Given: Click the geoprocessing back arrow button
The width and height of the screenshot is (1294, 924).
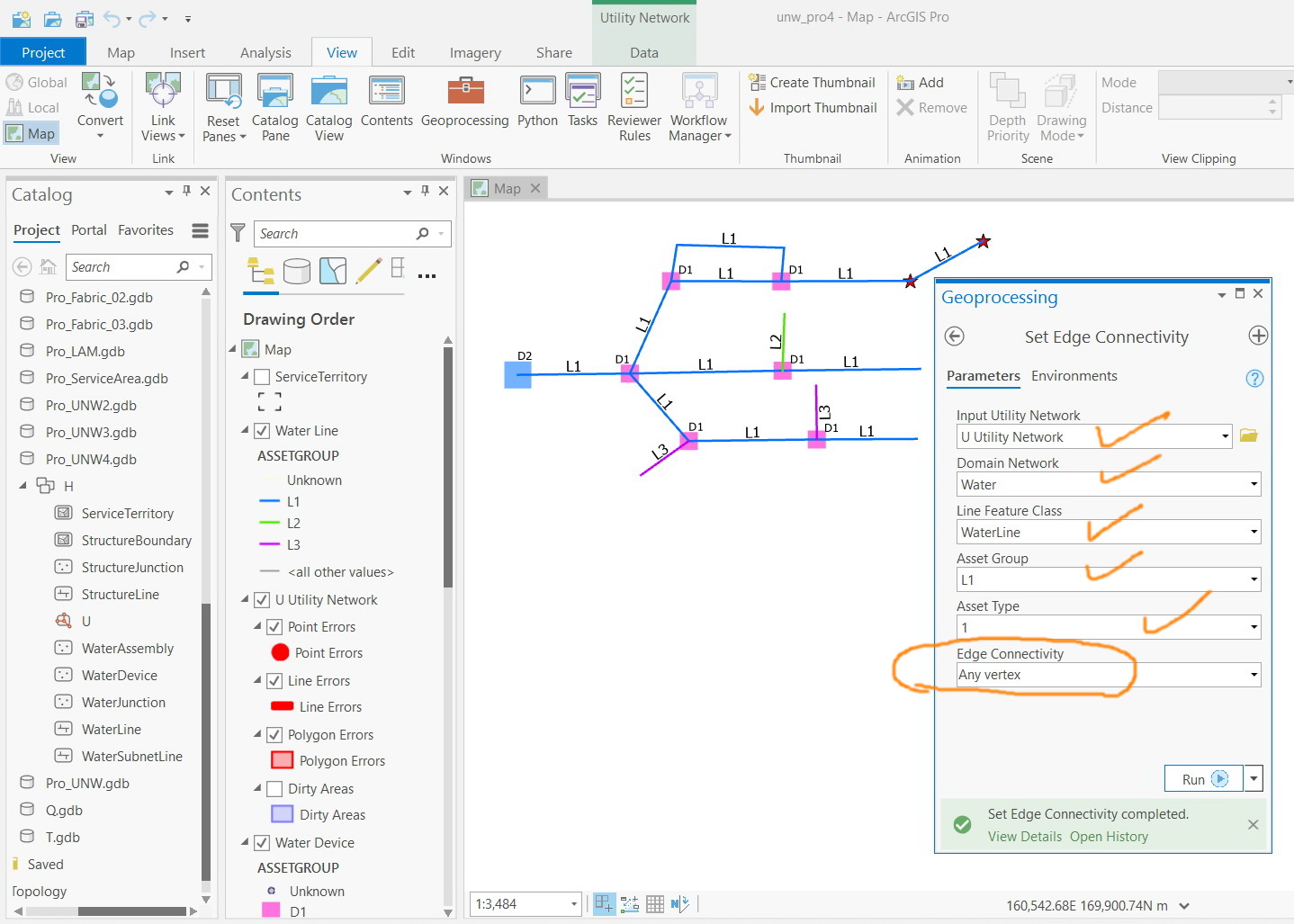Looking at the screenshot, I should 955,336.
